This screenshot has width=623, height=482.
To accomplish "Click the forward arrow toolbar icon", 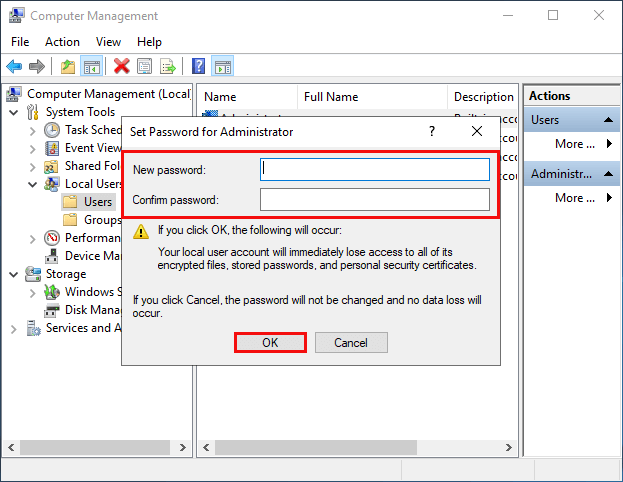I will (37, 66).
